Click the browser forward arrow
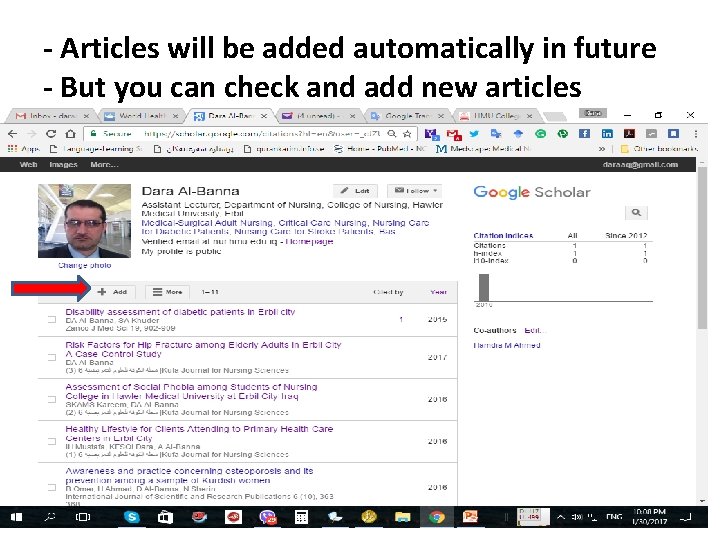Image resolution: width=720 pixels, height=540 pixels. point(31,134)
